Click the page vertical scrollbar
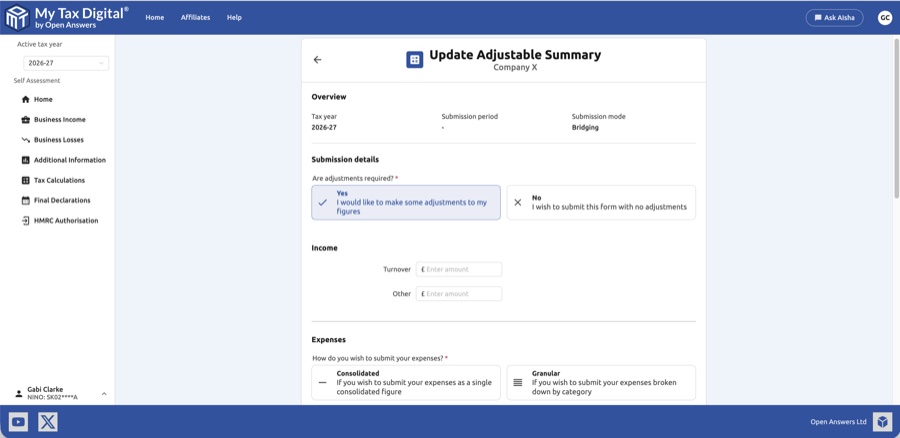Image resolution: width=900 pixels, height=438 pixels. [897, 119]
